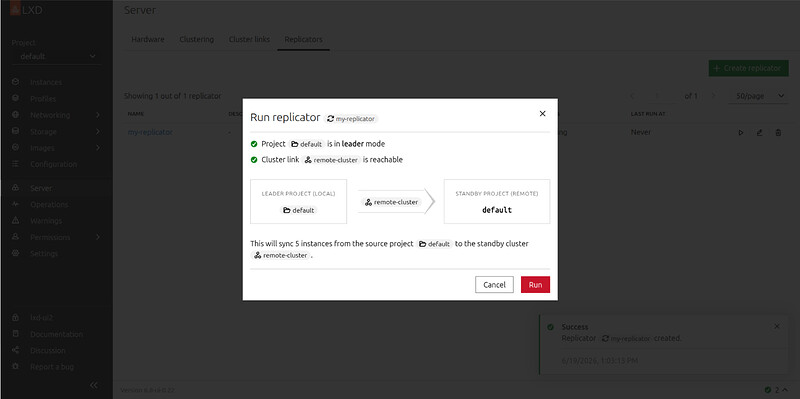Viewport: 800px width, 399px height.
Task: Click the red Run button
Action: 535,285
